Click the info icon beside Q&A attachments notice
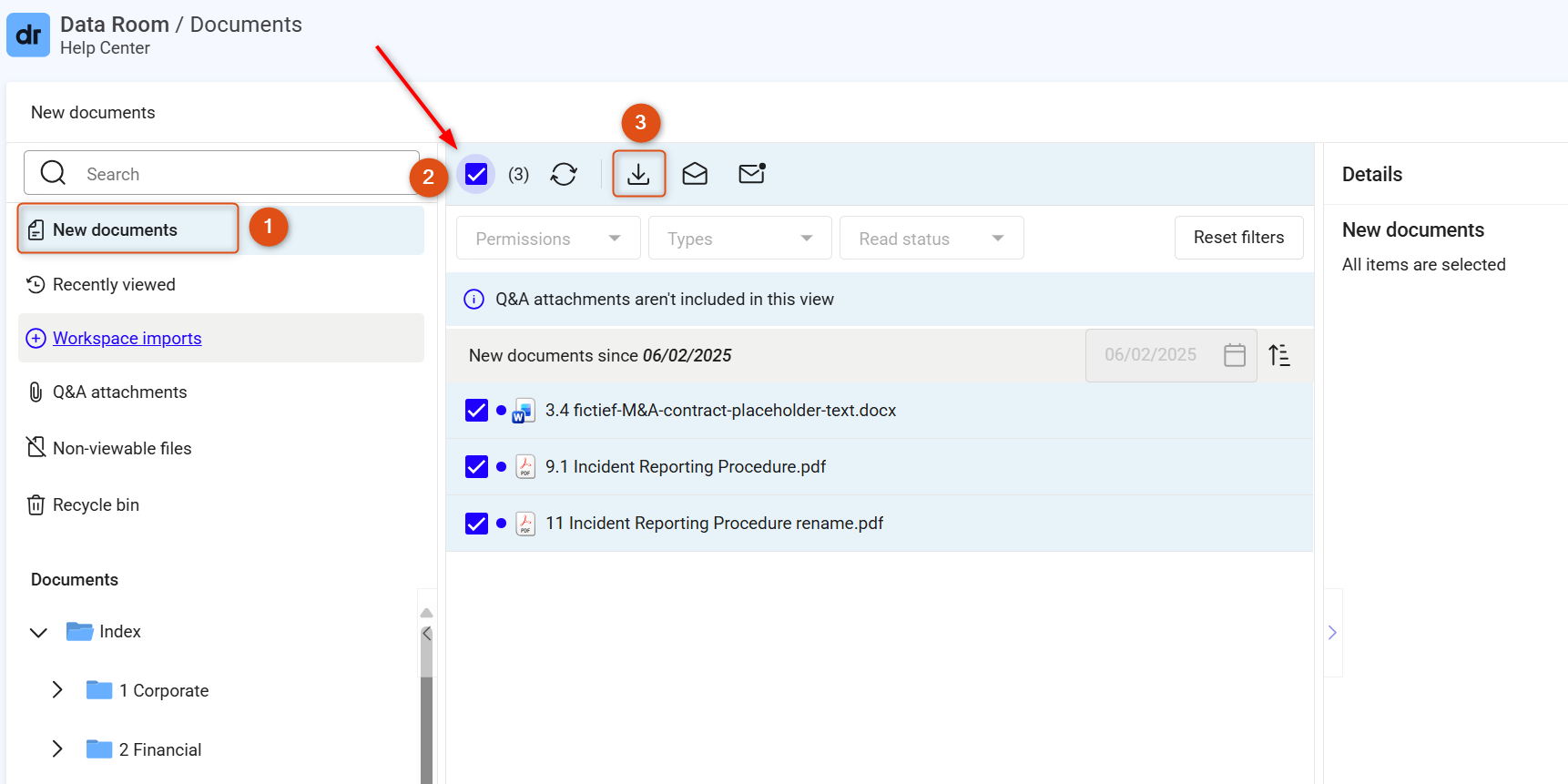The height and width of the screenshot is (784, 1568). point(474,300)
